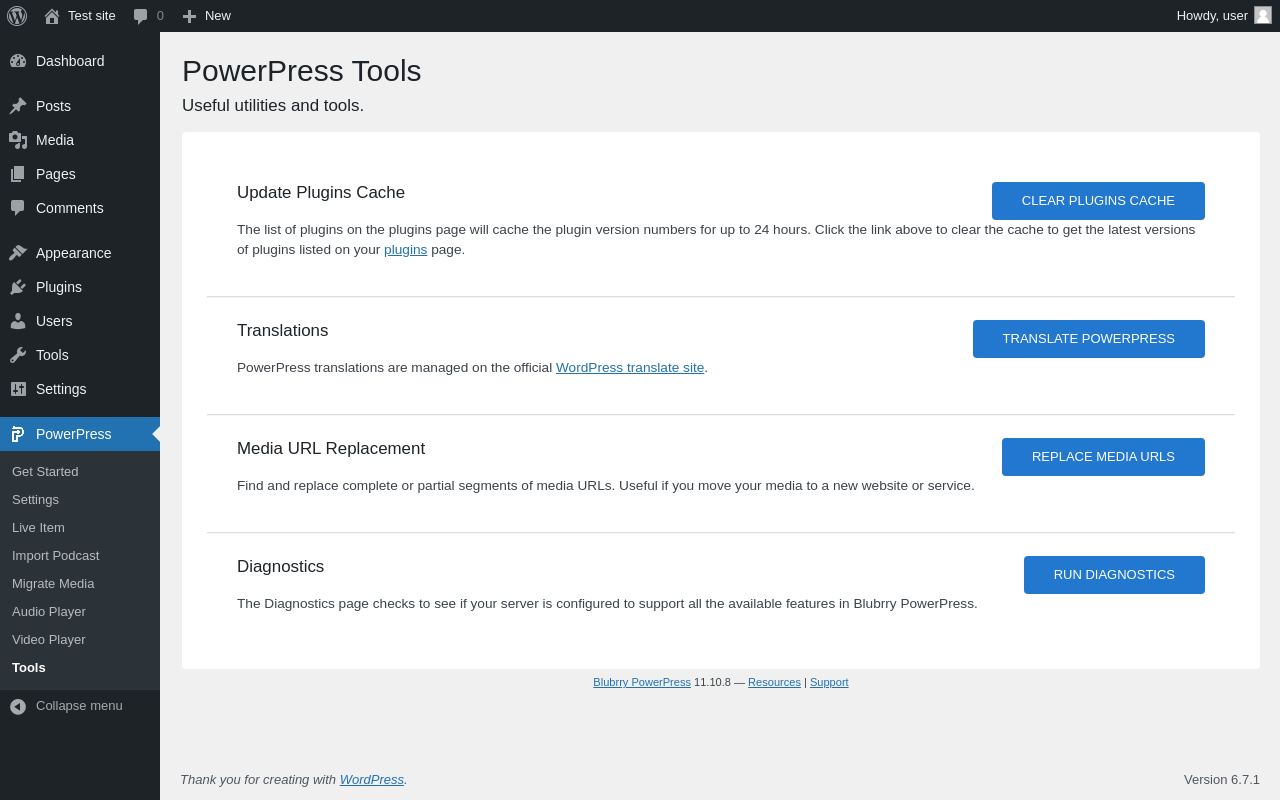The image size is (1280, 800).
Task: Click the Dashboard gauge icon
Action: 18,61
